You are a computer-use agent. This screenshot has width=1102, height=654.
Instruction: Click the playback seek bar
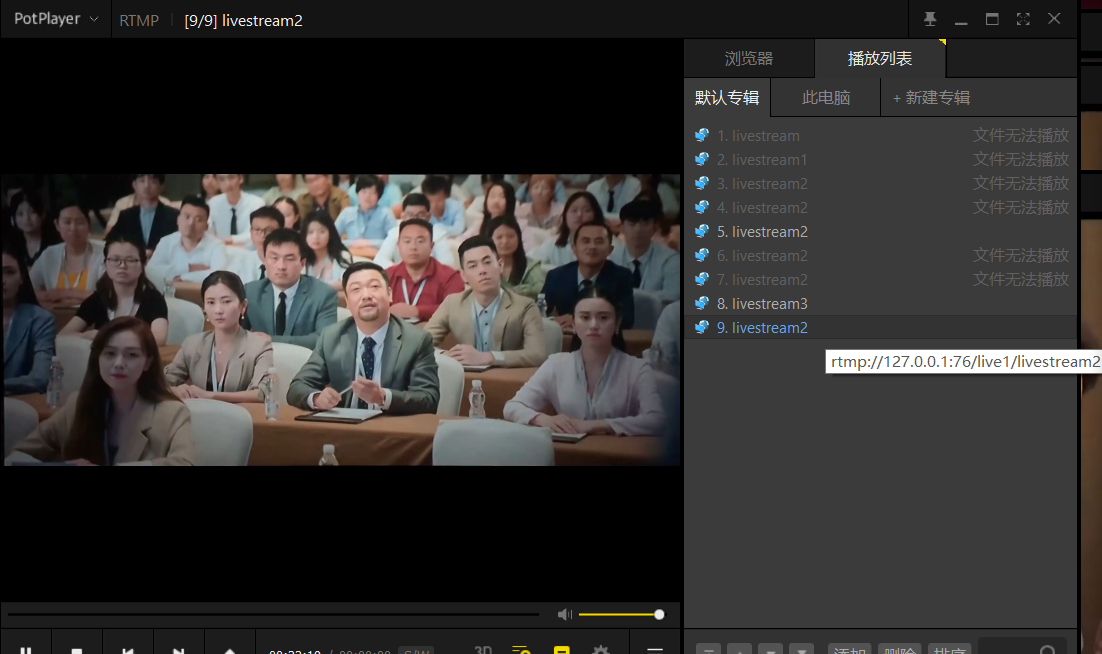(x=273, y=615)
